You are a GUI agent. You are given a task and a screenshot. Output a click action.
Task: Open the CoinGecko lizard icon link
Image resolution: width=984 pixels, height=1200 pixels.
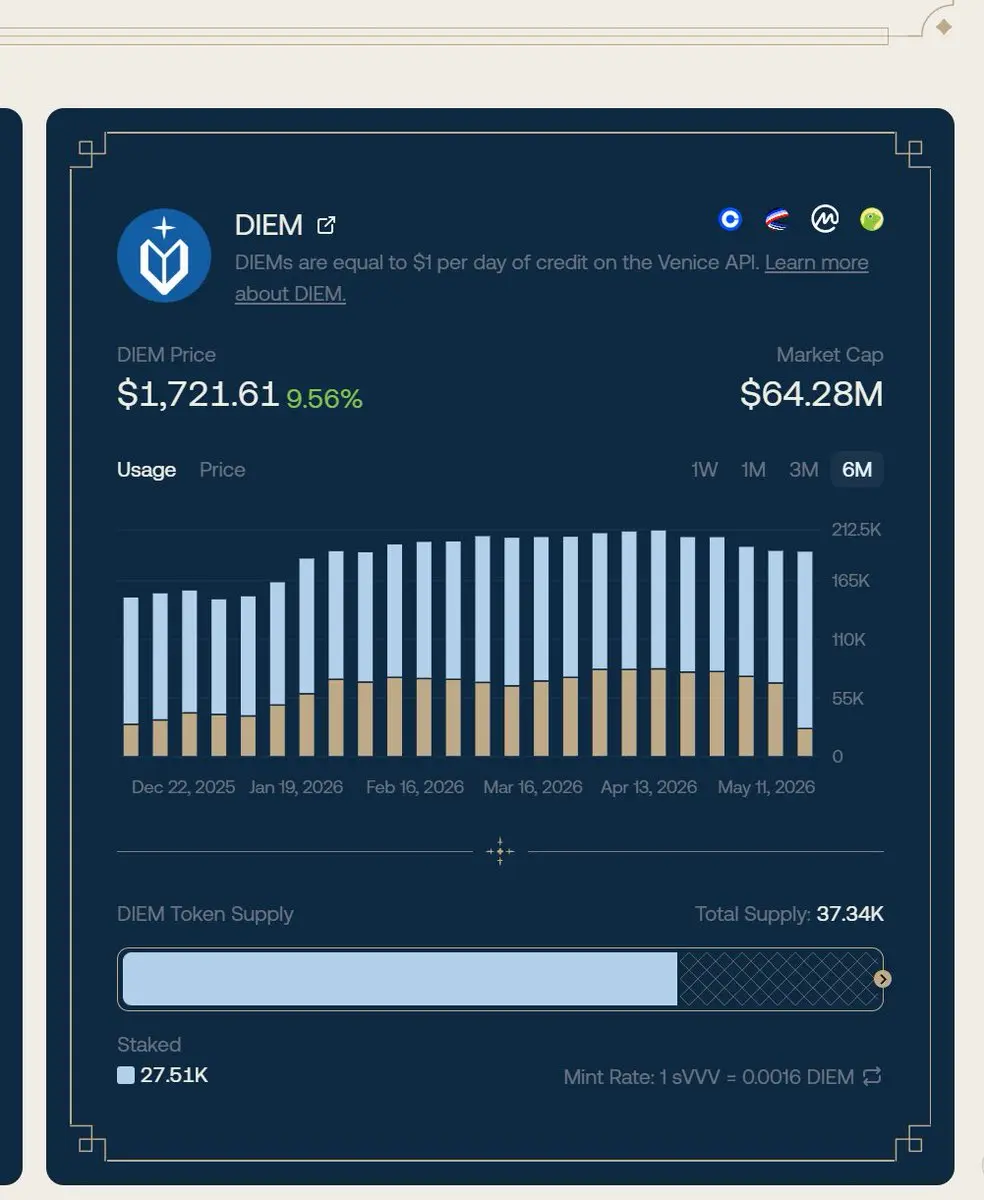(x=872, y=219)
